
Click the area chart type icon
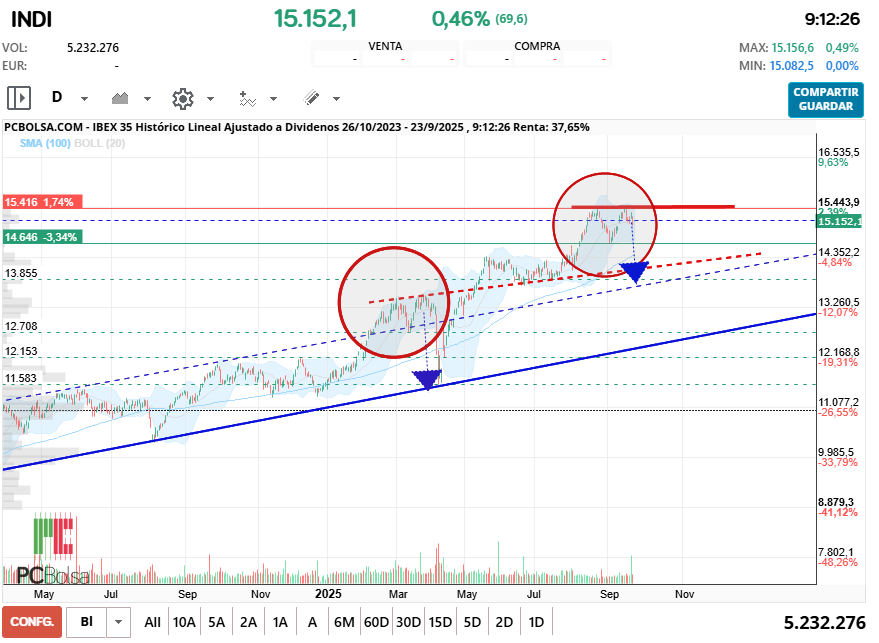[122, 98]
